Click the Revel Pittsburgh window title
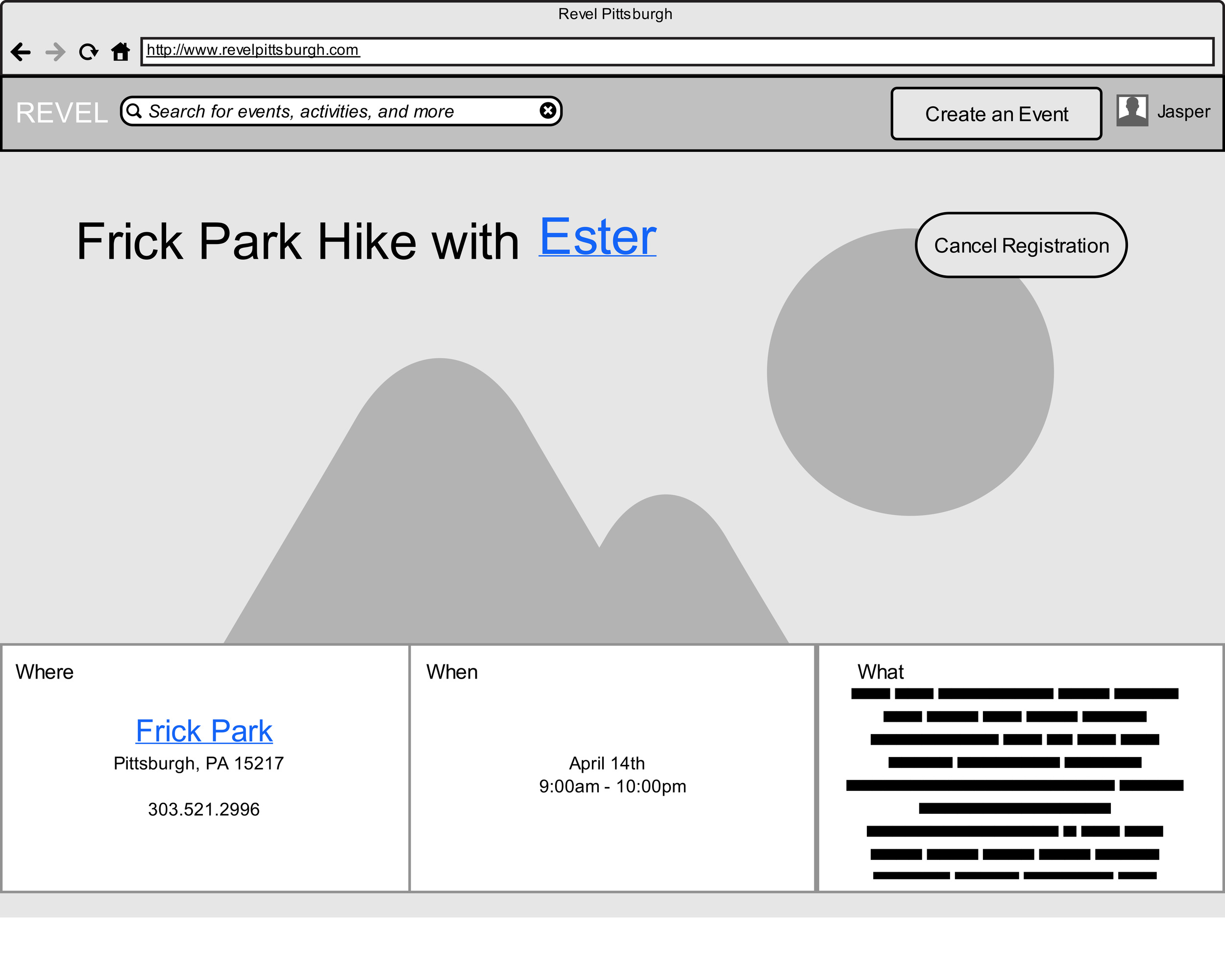 tap(615, 14)
